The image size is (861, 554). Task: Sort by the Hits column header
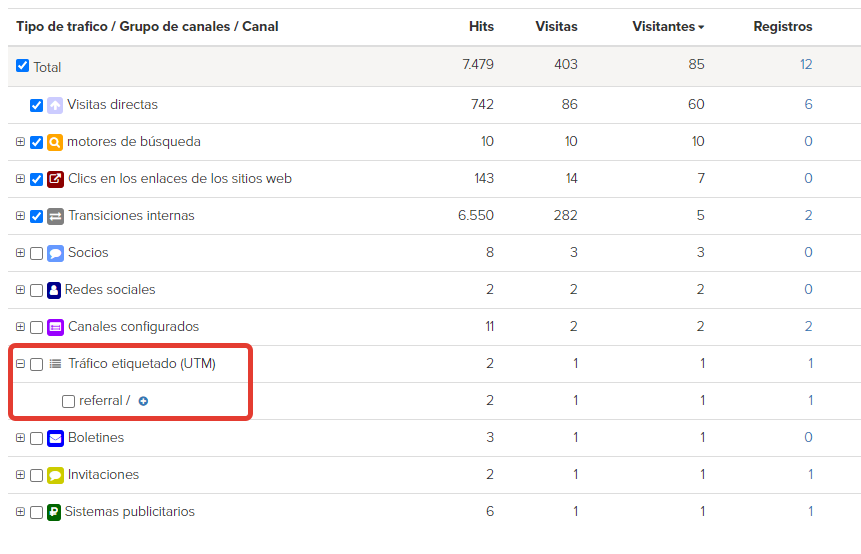click(x=481, y=26)
